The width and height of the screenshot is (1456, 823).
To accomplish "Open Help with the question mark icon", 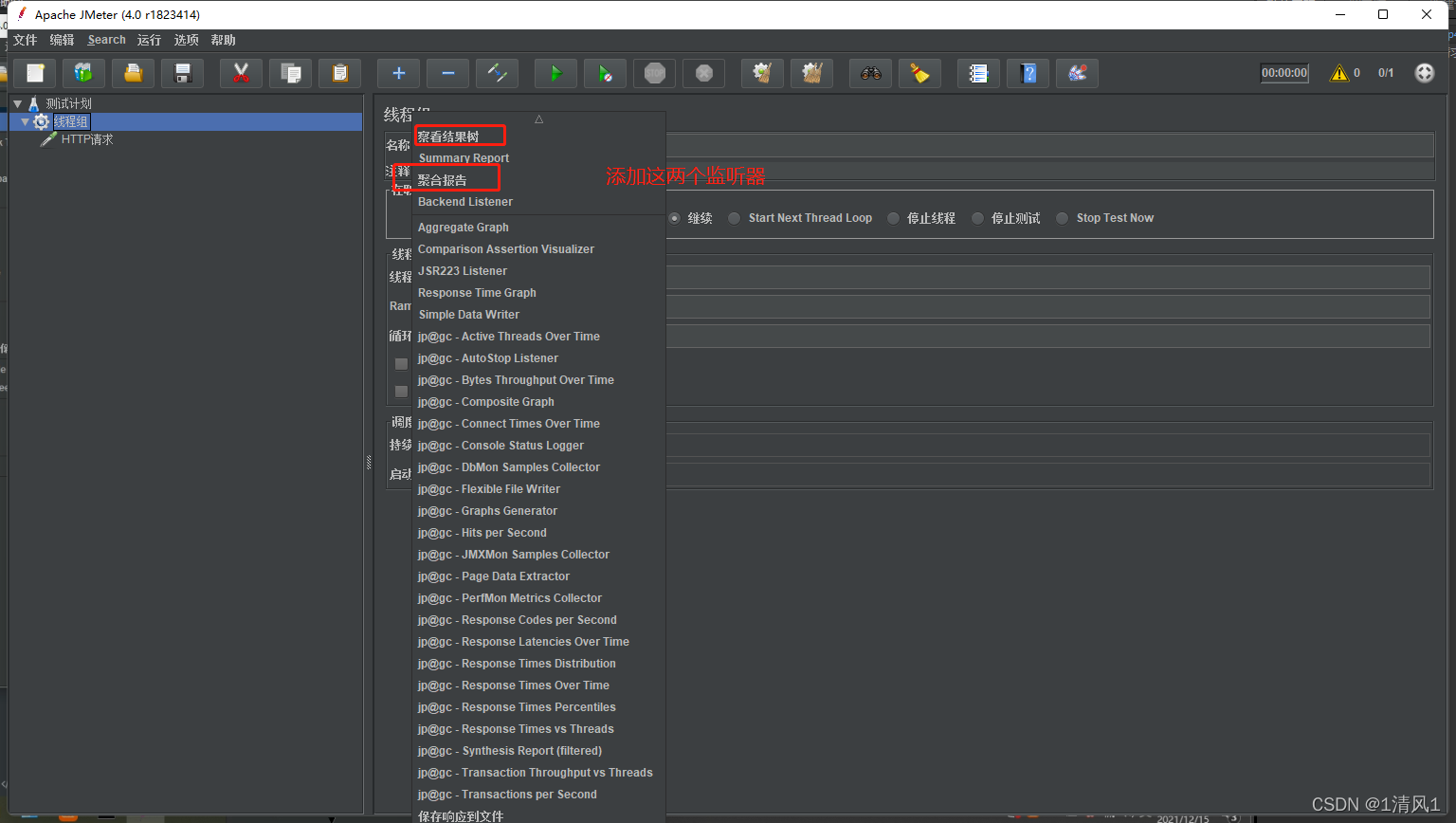I will click(1028, 73).
